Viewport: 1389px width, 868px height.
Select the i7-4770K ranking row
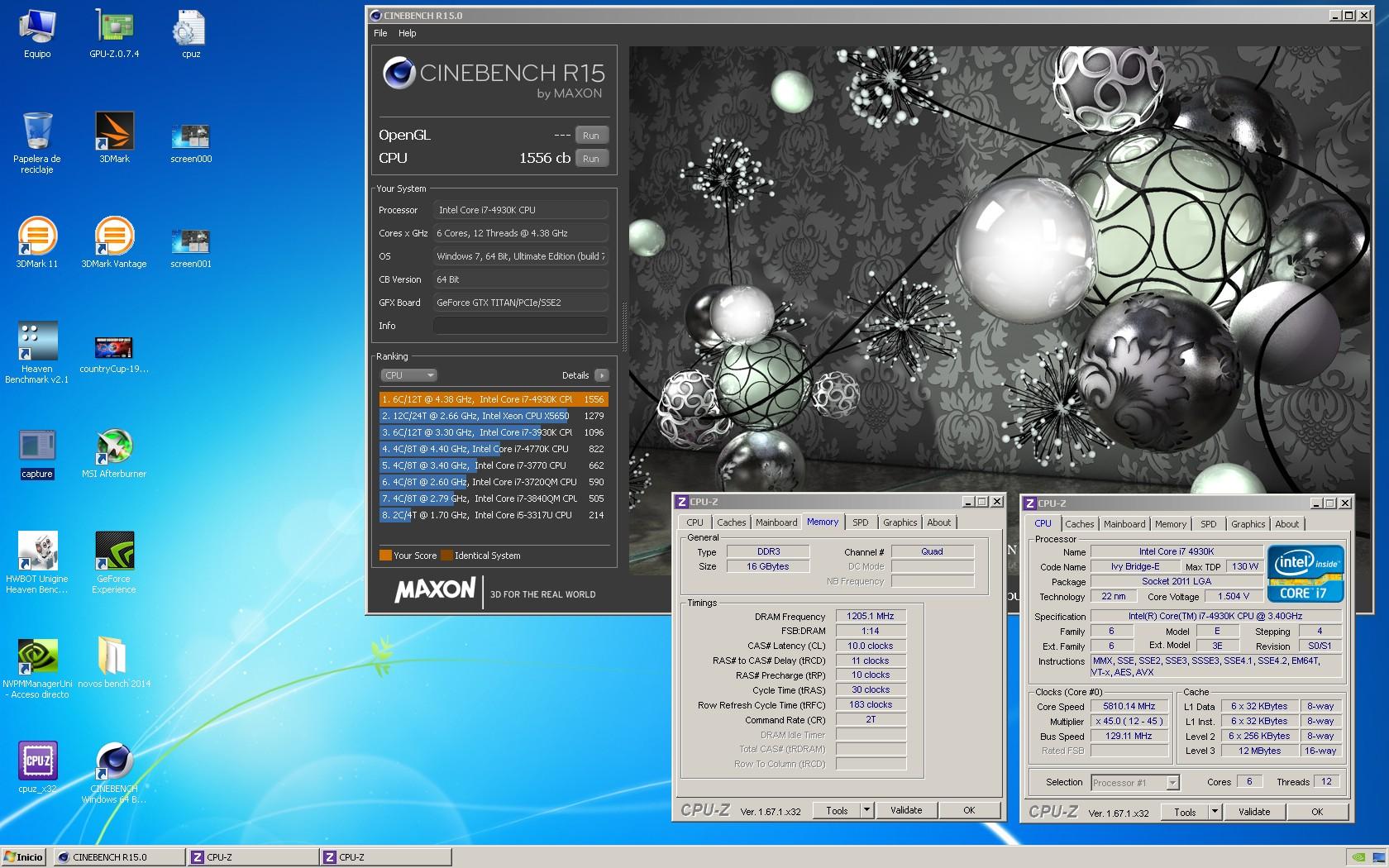(x=494, y=449)
